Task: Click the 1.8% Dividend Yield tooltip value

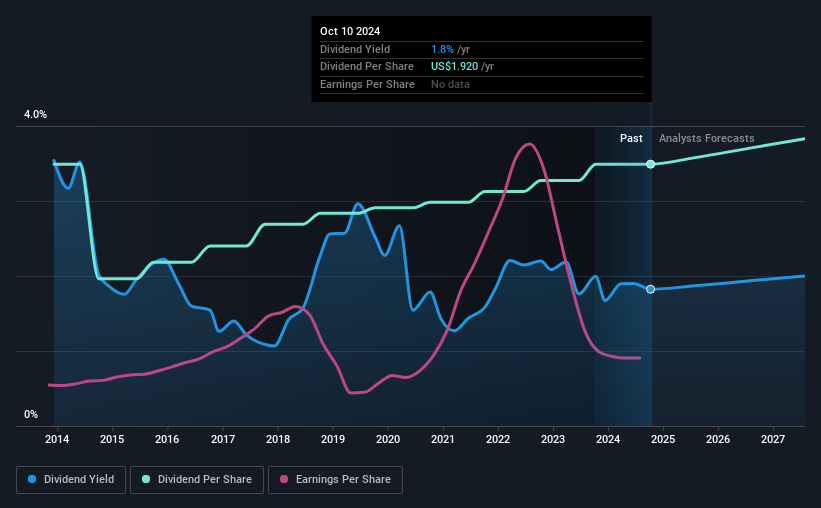Action: 442,49
